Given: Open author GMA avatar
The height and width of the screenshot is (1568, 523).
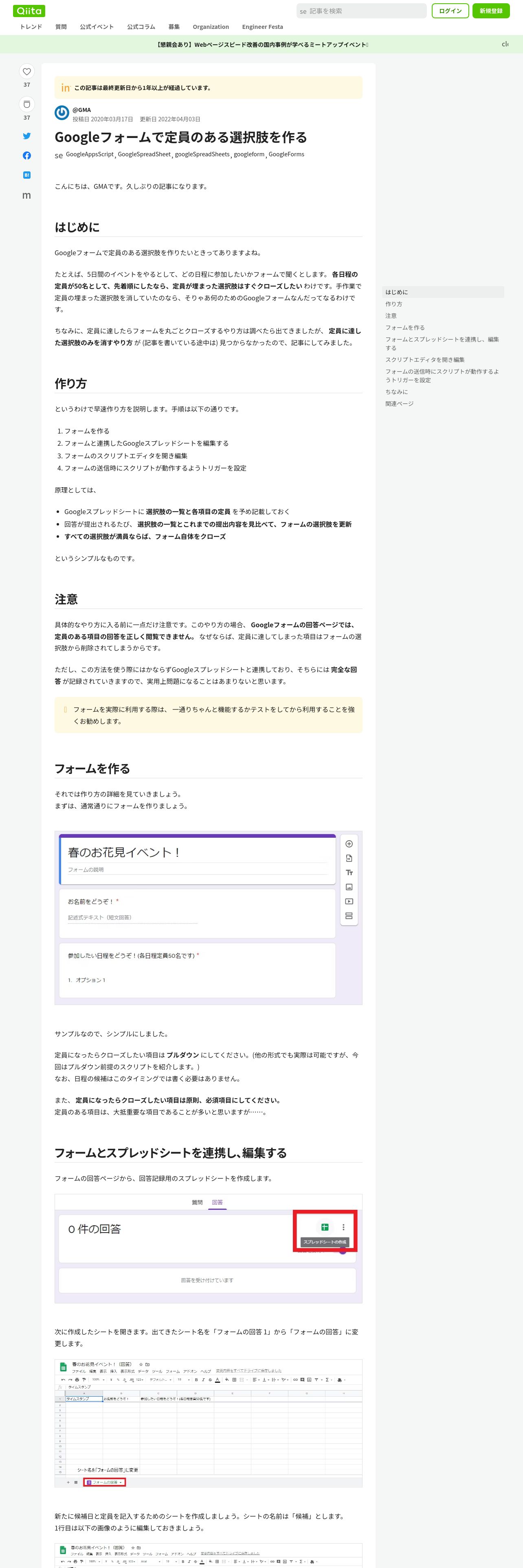Looking at the screenshot, I should point(62,113).
